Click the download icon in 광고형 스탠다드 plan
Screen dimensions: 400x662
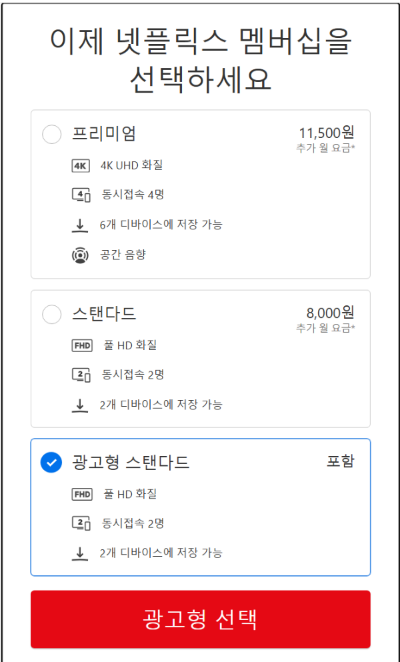(x=80, y=553)
